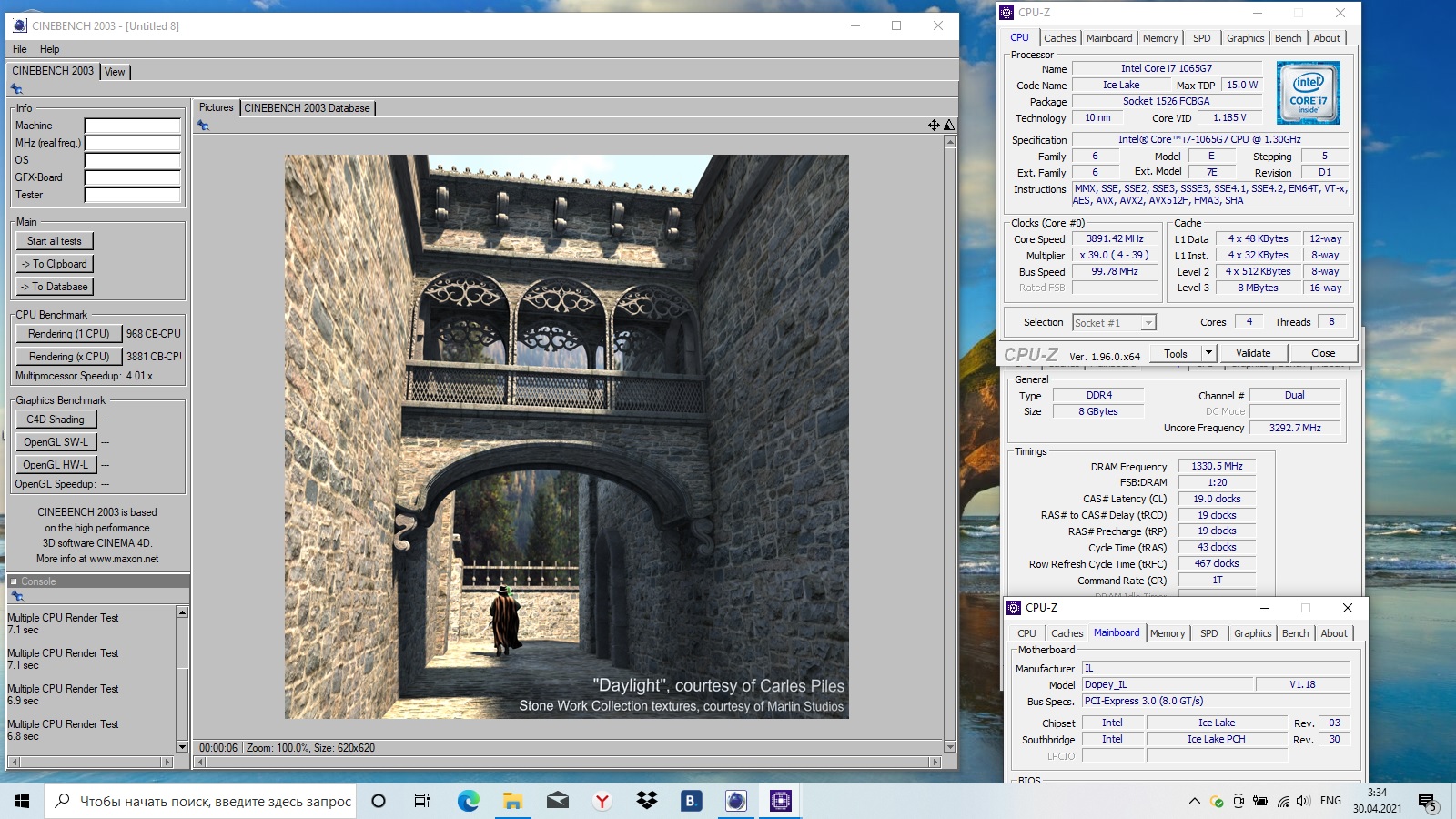The width and height of the screenshot is (1456, 819).
Task: Switch to the View tab in Cinebench
Action: (115, 72)
